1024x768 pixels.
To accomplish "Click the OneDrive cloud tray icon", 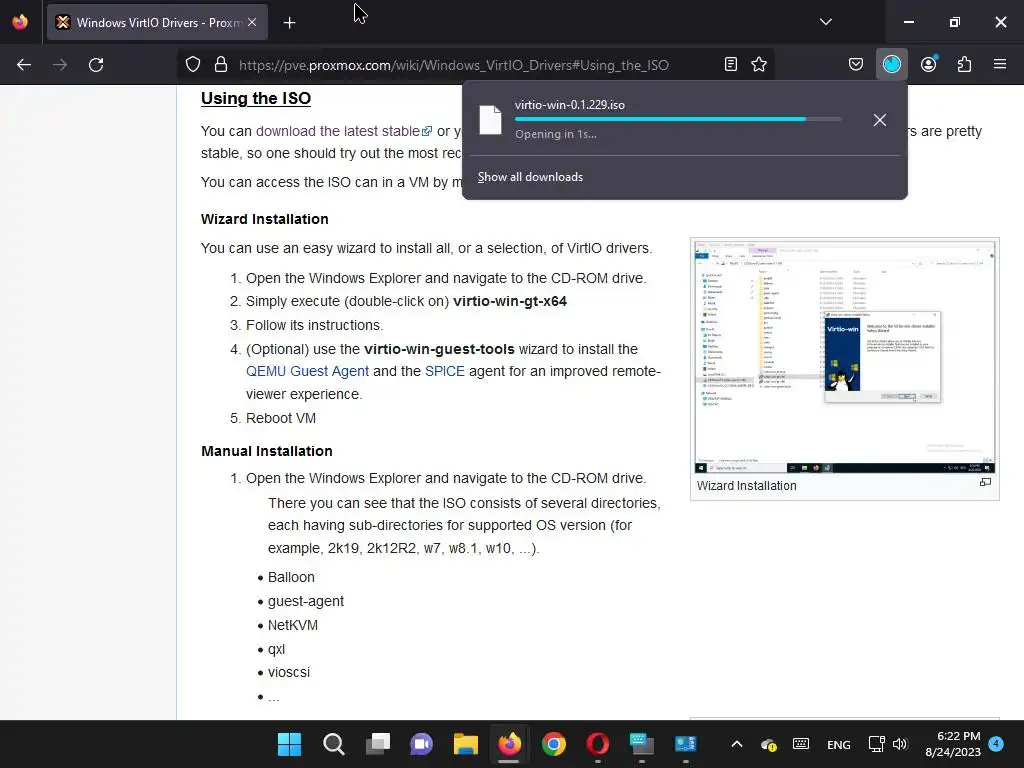I will (x=769, y=744).
